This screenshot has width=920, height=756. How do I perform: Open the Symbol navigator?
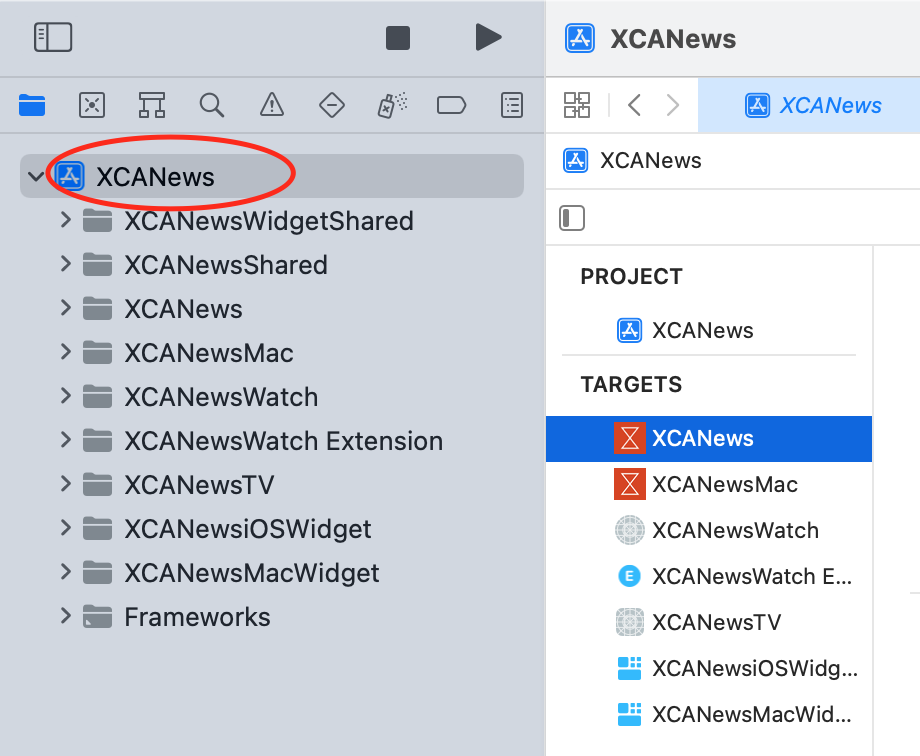(152, 106)
